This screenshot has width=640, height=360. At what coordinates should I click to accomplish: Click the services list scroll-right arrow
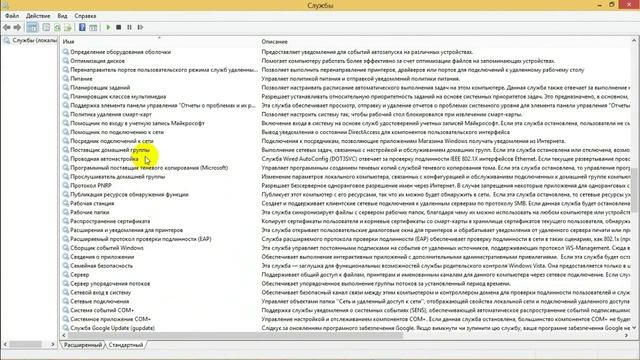coord(627,335)
